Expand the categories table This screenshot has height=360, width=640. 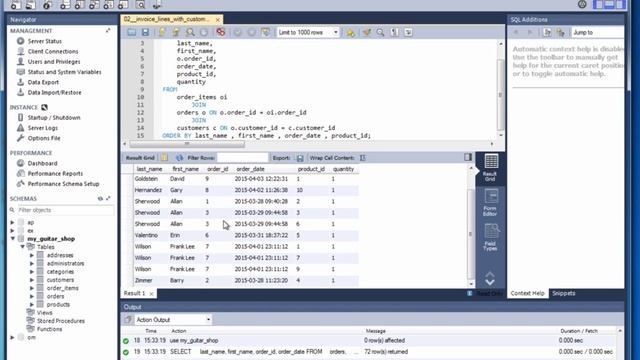(x=32, y=271)
